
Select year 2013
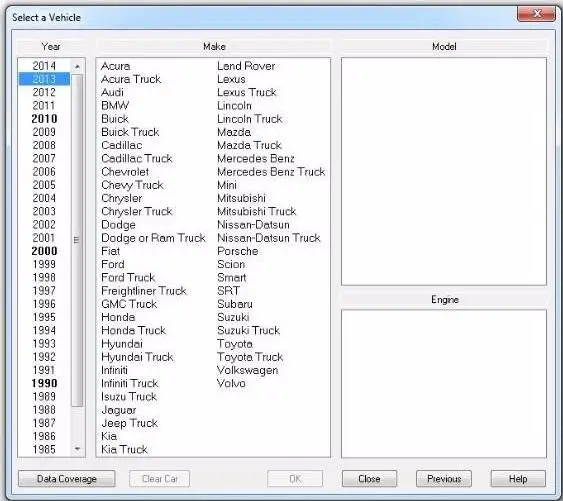[44, 79]
